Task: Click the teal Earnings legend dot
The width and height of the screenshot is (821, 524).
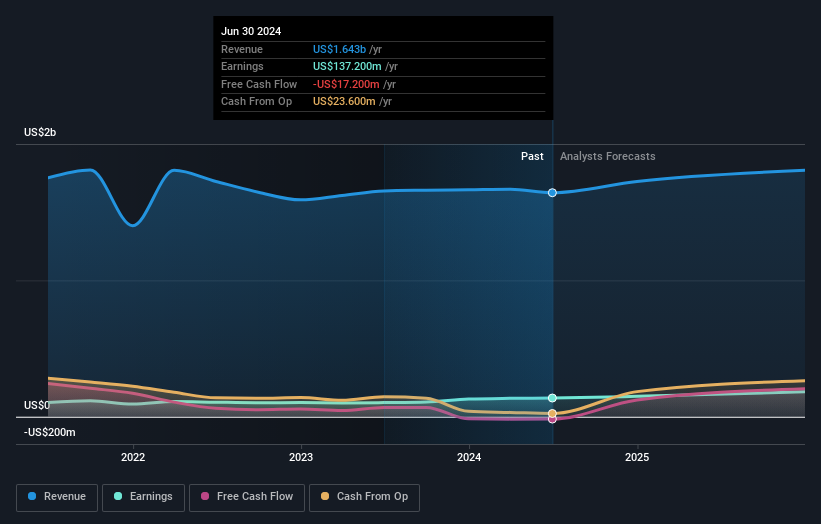Action: click(118, 496)
